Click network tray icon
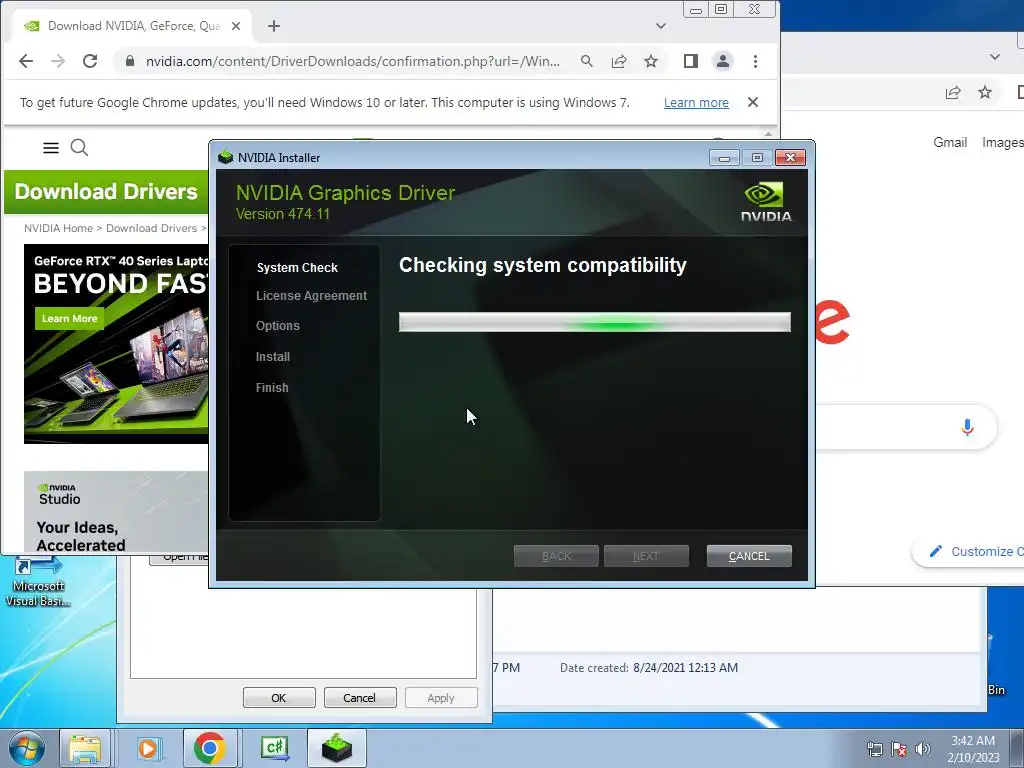 point(874,749)
